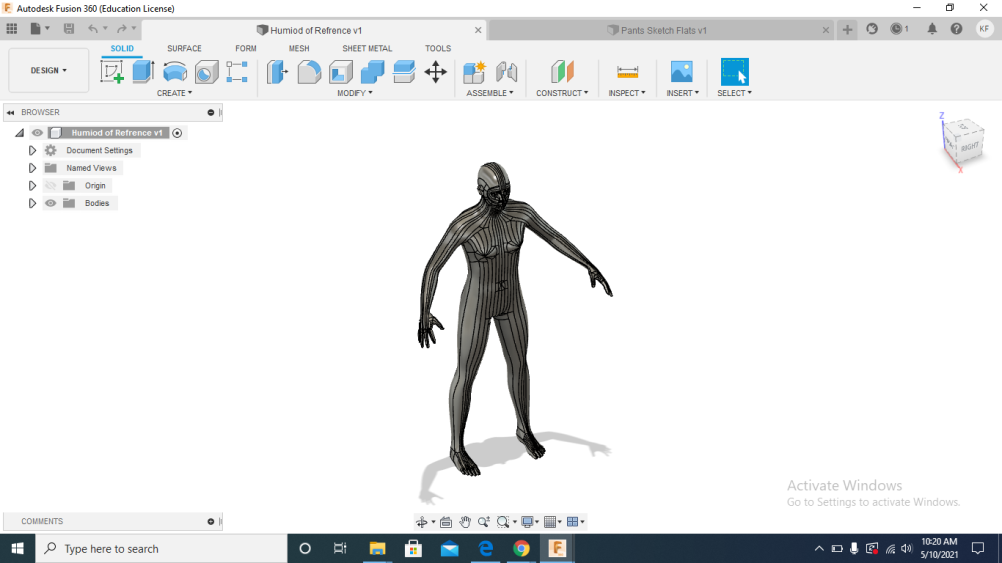Click the New Component assemble icon
1002x563 pixels.
[474, 72]
